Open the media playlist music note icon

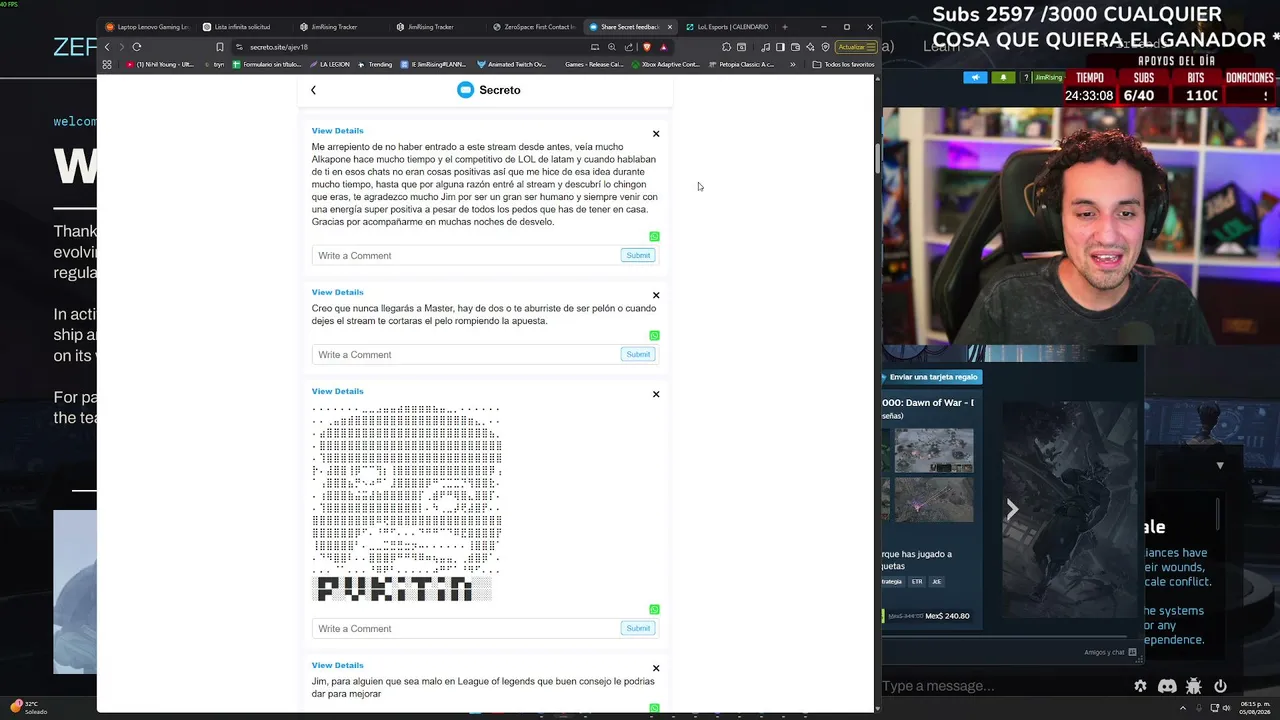766,47
